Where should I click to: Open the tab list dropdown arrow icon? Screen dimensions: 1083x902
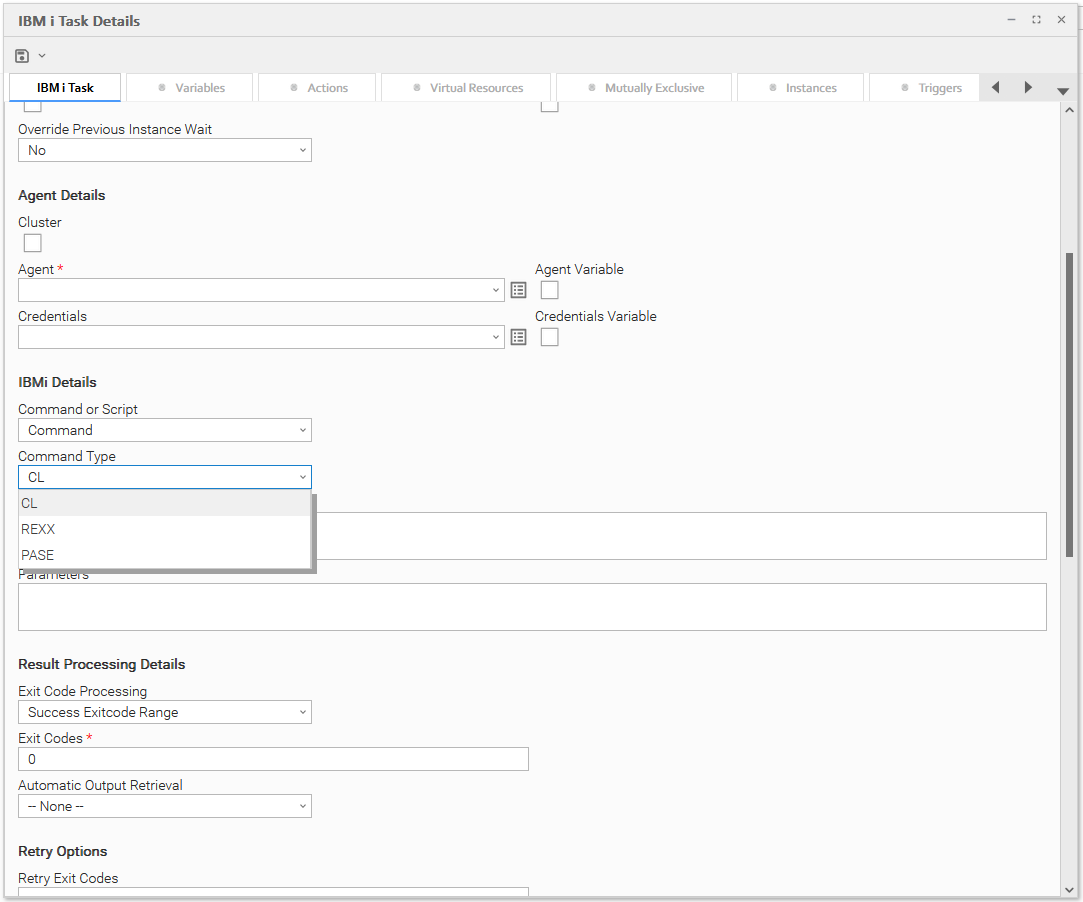click(1063, 90)
